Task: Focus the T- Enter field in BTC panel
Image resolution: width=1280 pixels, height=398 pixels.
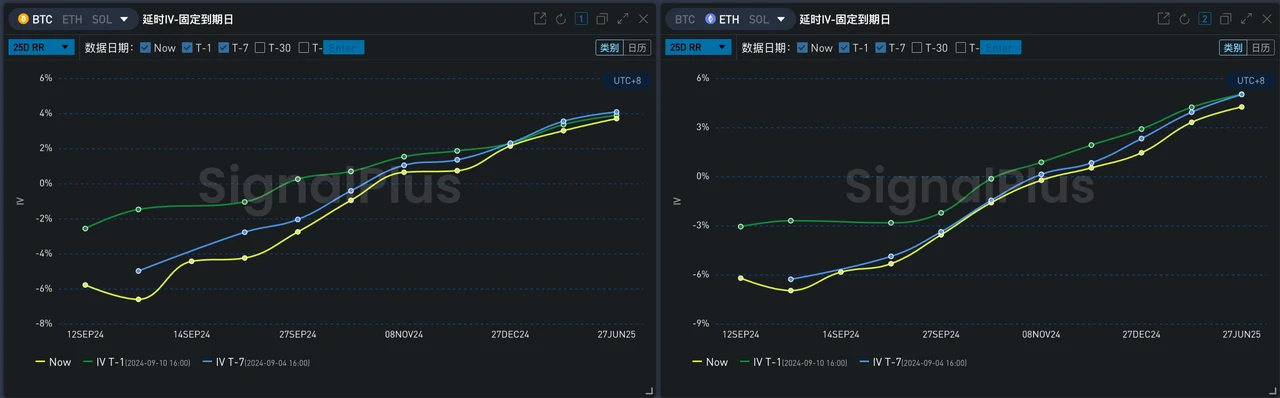Action: [344, 47]
